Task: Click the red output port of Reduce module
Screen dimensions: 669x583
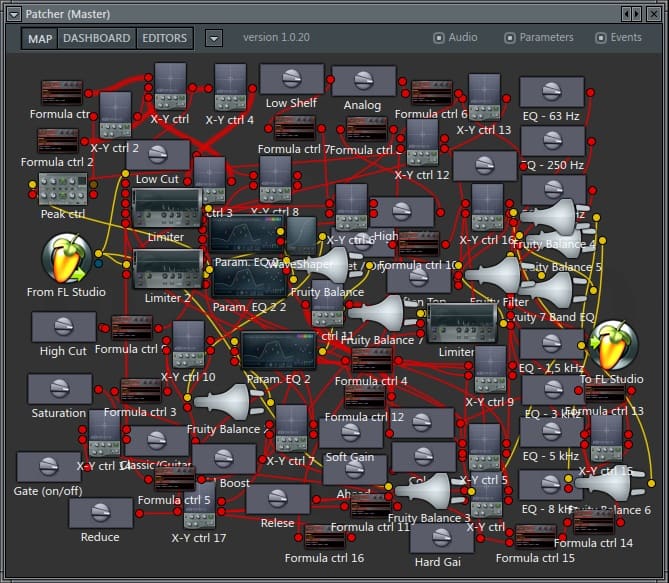Action: click(140, 513)
